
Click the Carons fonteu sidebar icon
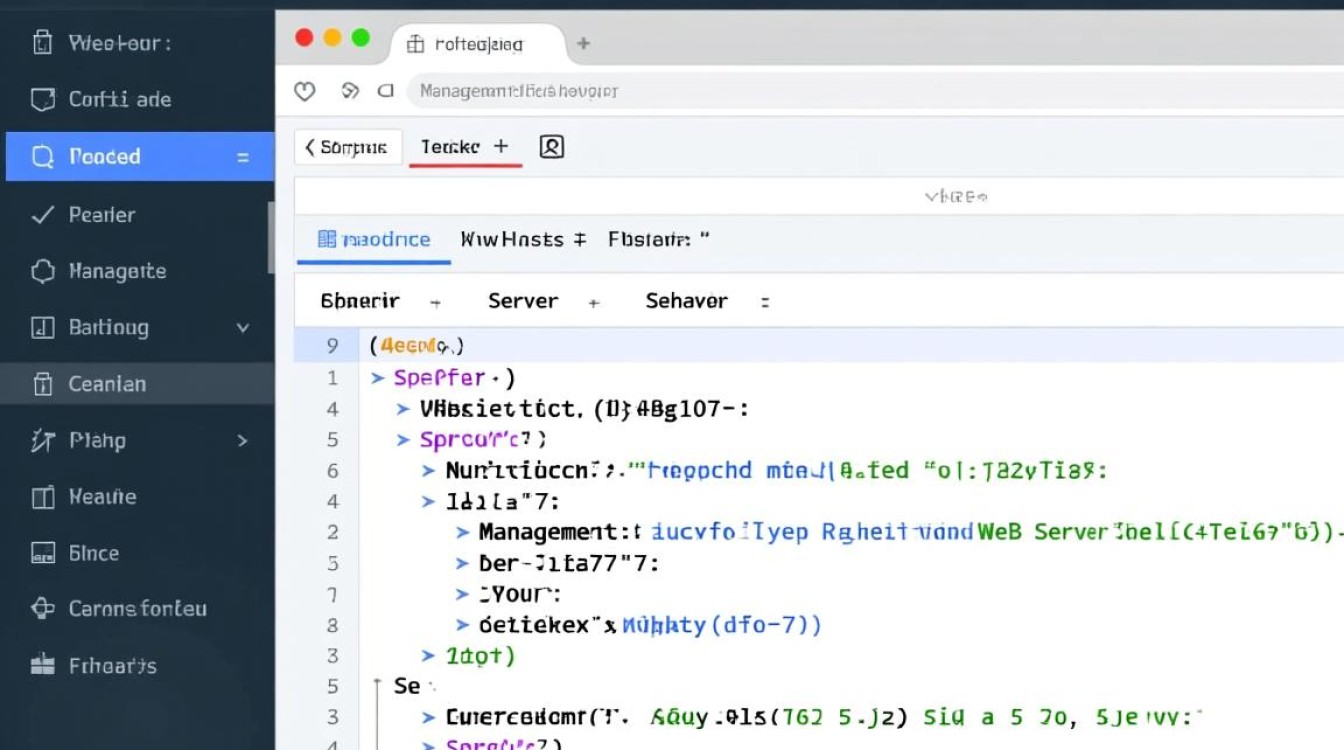point(42,608)
